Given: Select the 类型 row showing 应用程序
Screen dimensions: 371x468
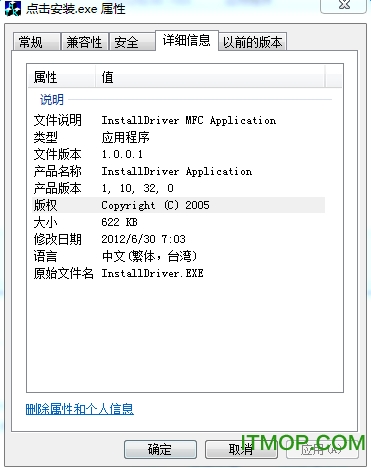Looking at the screenshot, I should [178, 137].
